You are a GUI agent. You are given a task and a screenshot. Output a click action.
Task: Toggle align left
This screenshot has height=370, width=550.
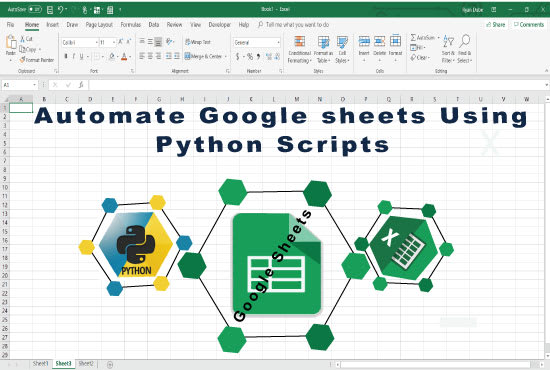(x=142, y=56)
